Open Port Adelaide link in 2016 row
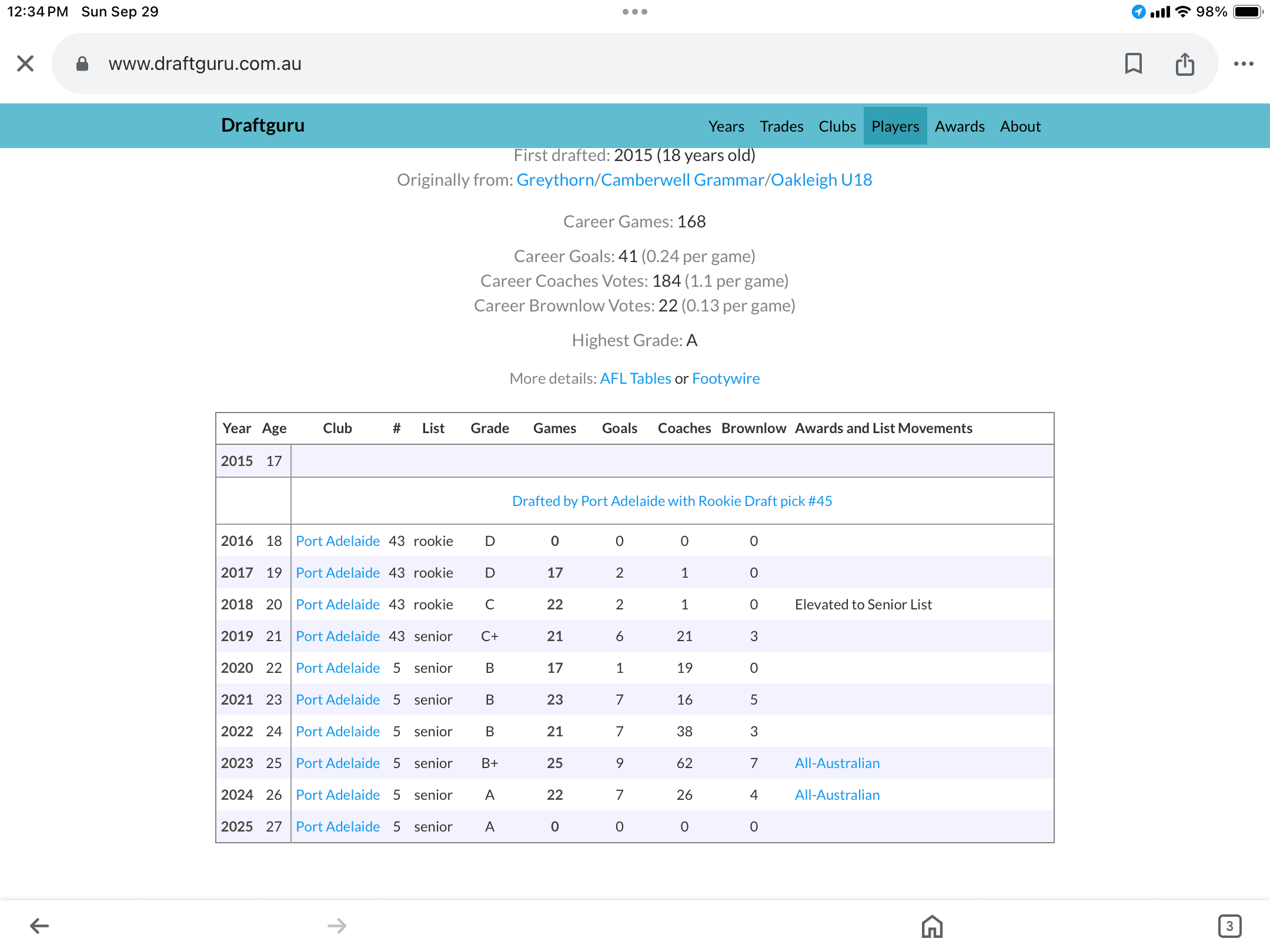Image resolution: width=1270 pixels, height=952 pixels. pos(337,541)
